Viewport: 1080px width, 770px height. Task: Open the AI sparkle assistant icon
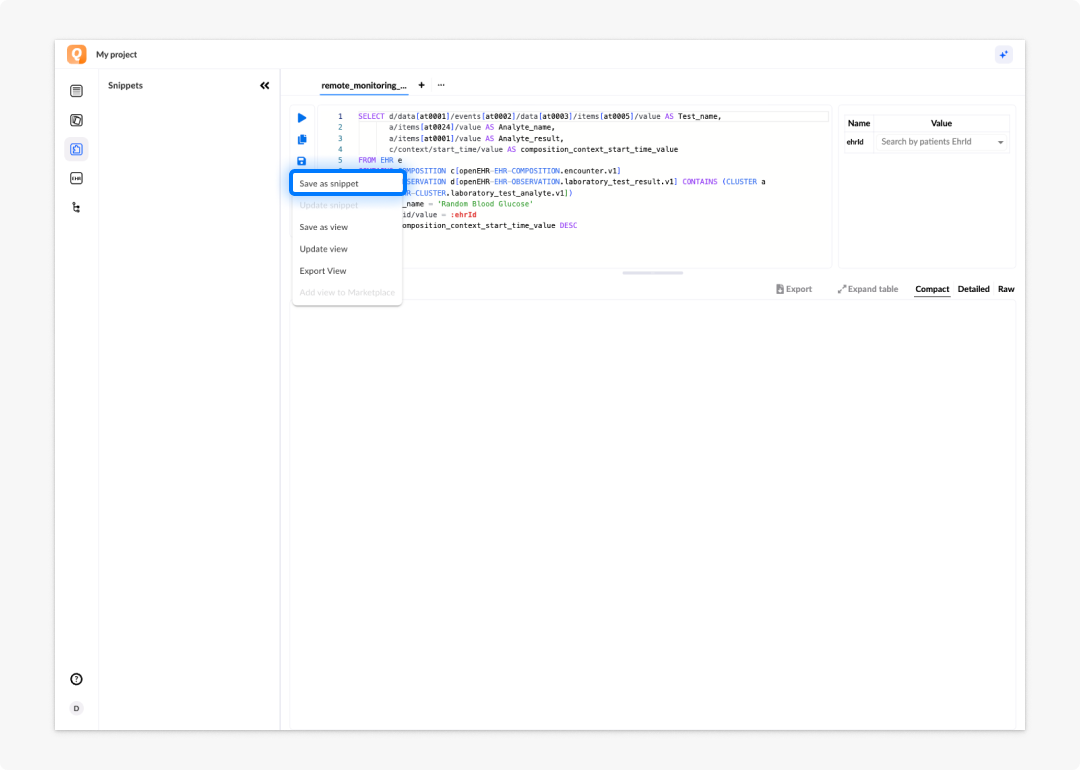pyautogui.click(x=1004, y=54)
